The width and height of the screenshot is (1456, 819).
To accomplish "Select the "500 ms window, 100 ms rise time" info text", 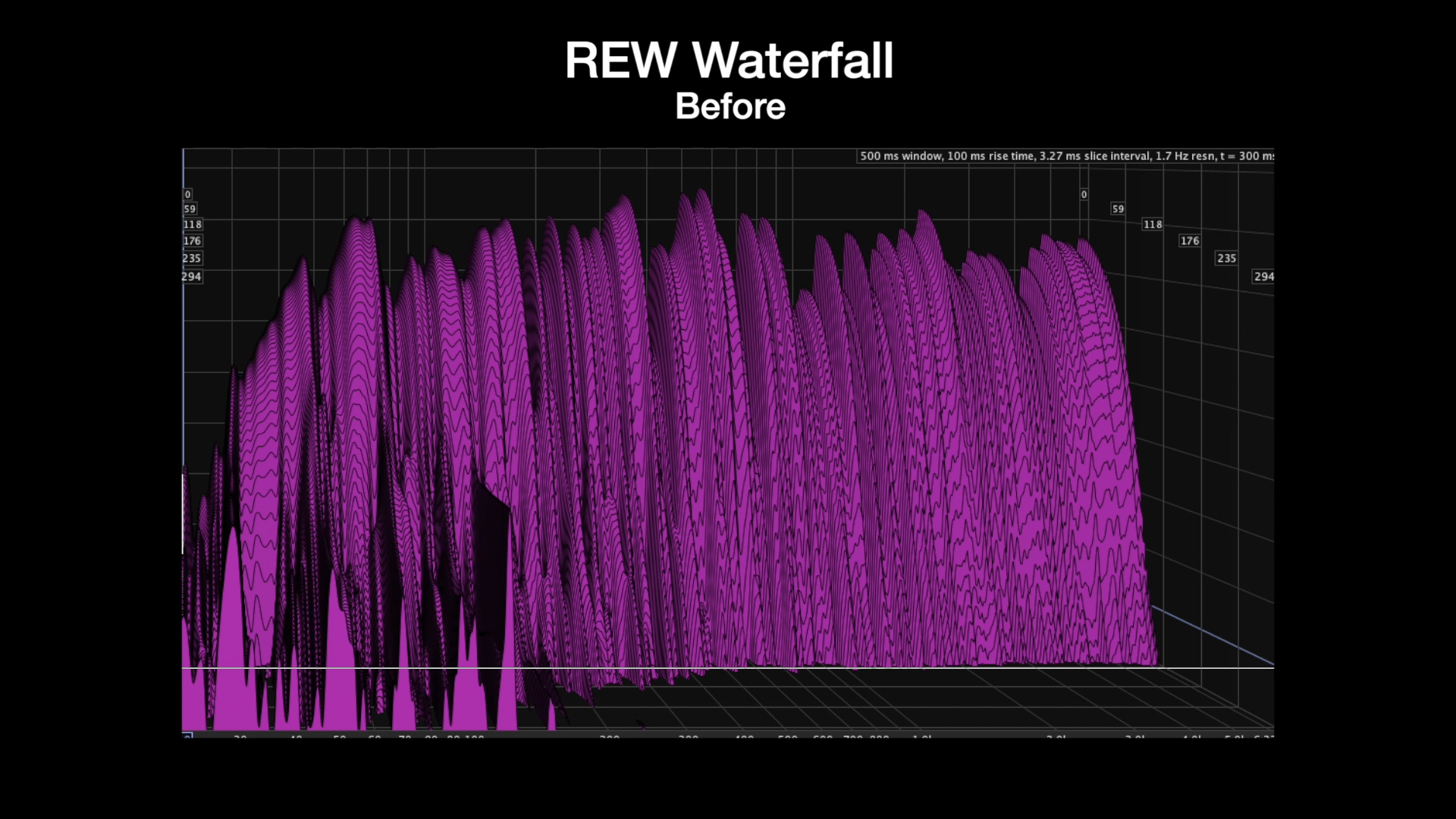I will 946,156.
